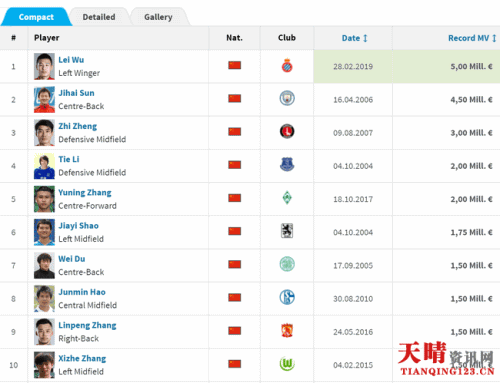500x383 pixels.
Task: Open Espanyol club crest in Lei Wu row
Action: pyautogui.click(x=287, y=66)
